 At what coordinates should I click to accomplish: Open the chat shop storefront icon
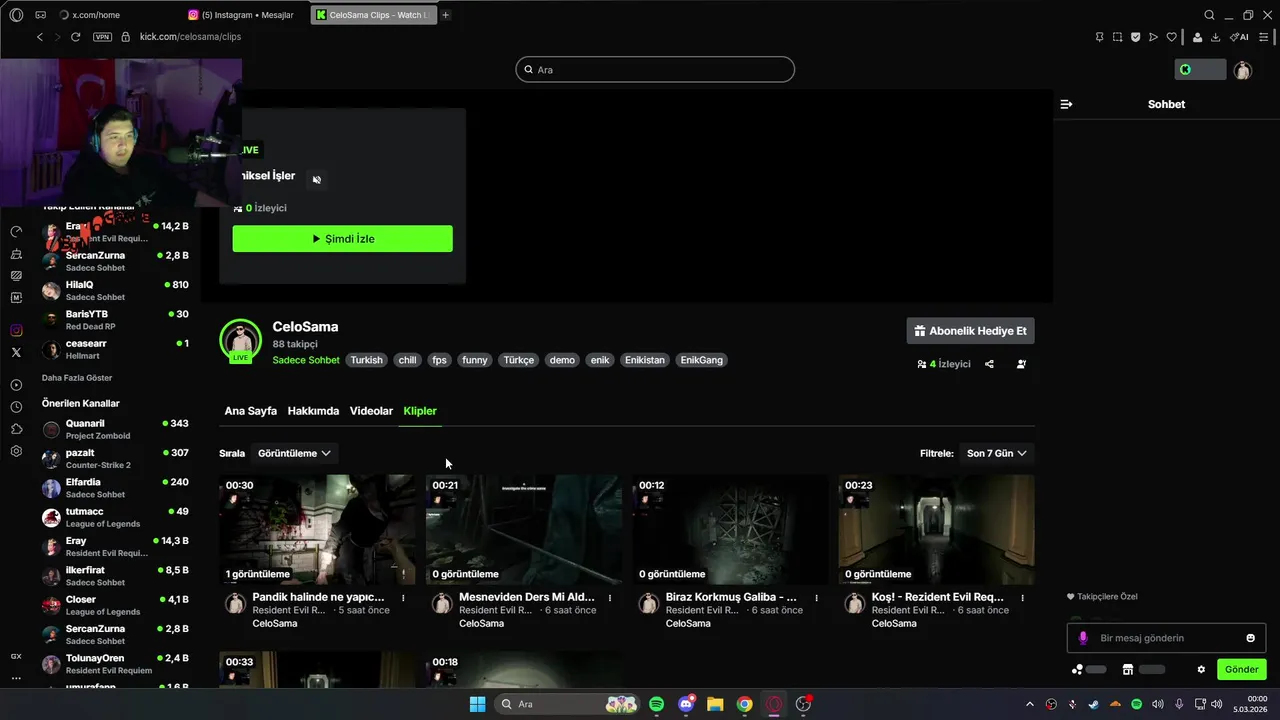tap(1127, 669)
